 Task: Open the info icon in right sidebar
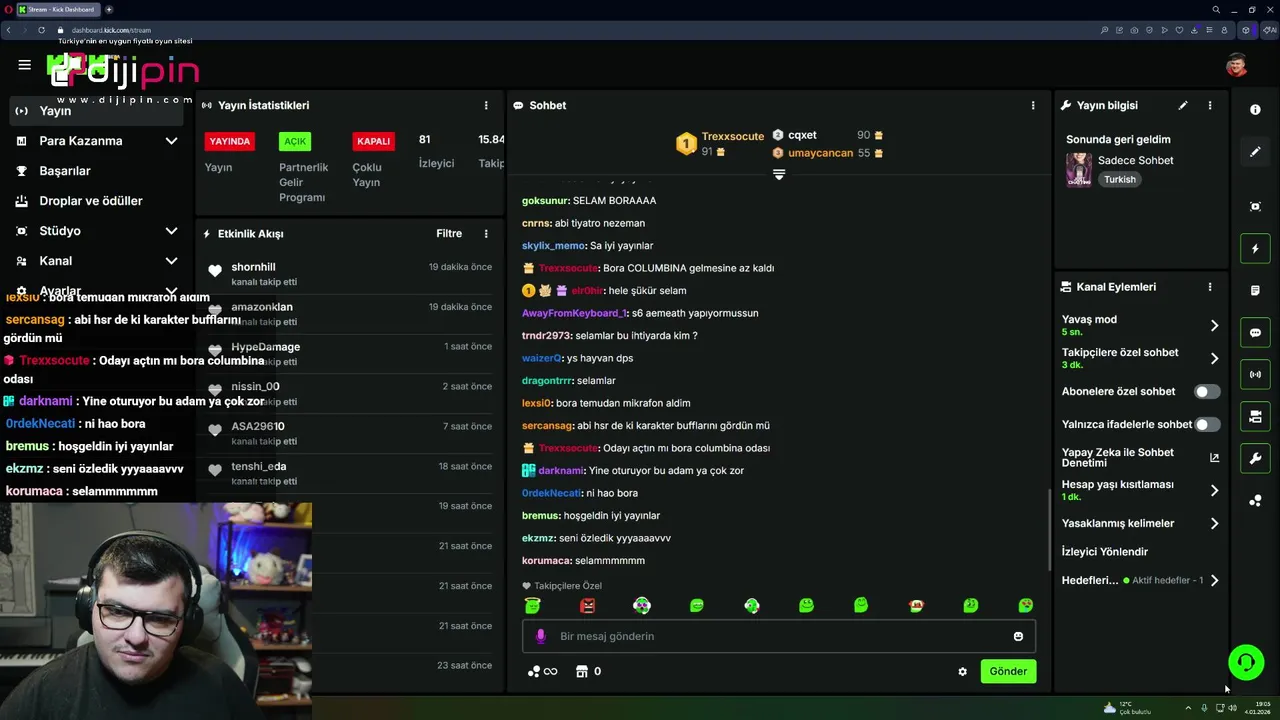click(x=1255, y=110)
